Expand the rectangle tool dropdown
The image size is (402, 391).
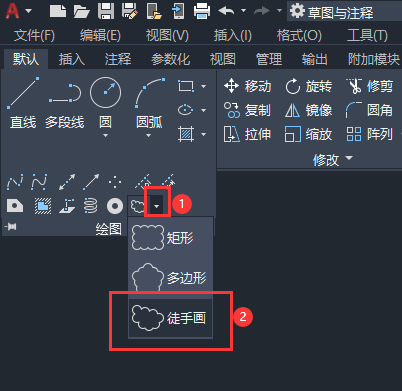click(203, 86)
